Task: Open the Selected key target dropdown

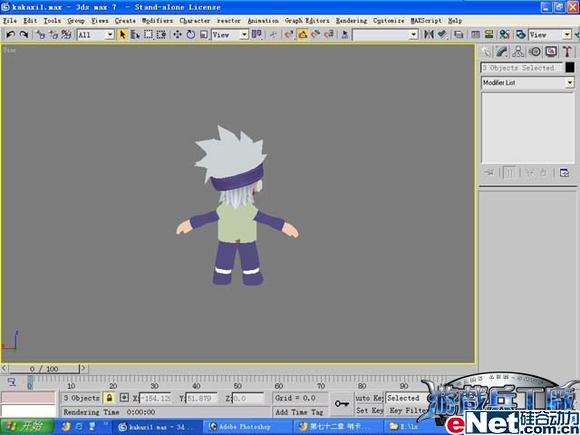Action: [x=406, y=398]
